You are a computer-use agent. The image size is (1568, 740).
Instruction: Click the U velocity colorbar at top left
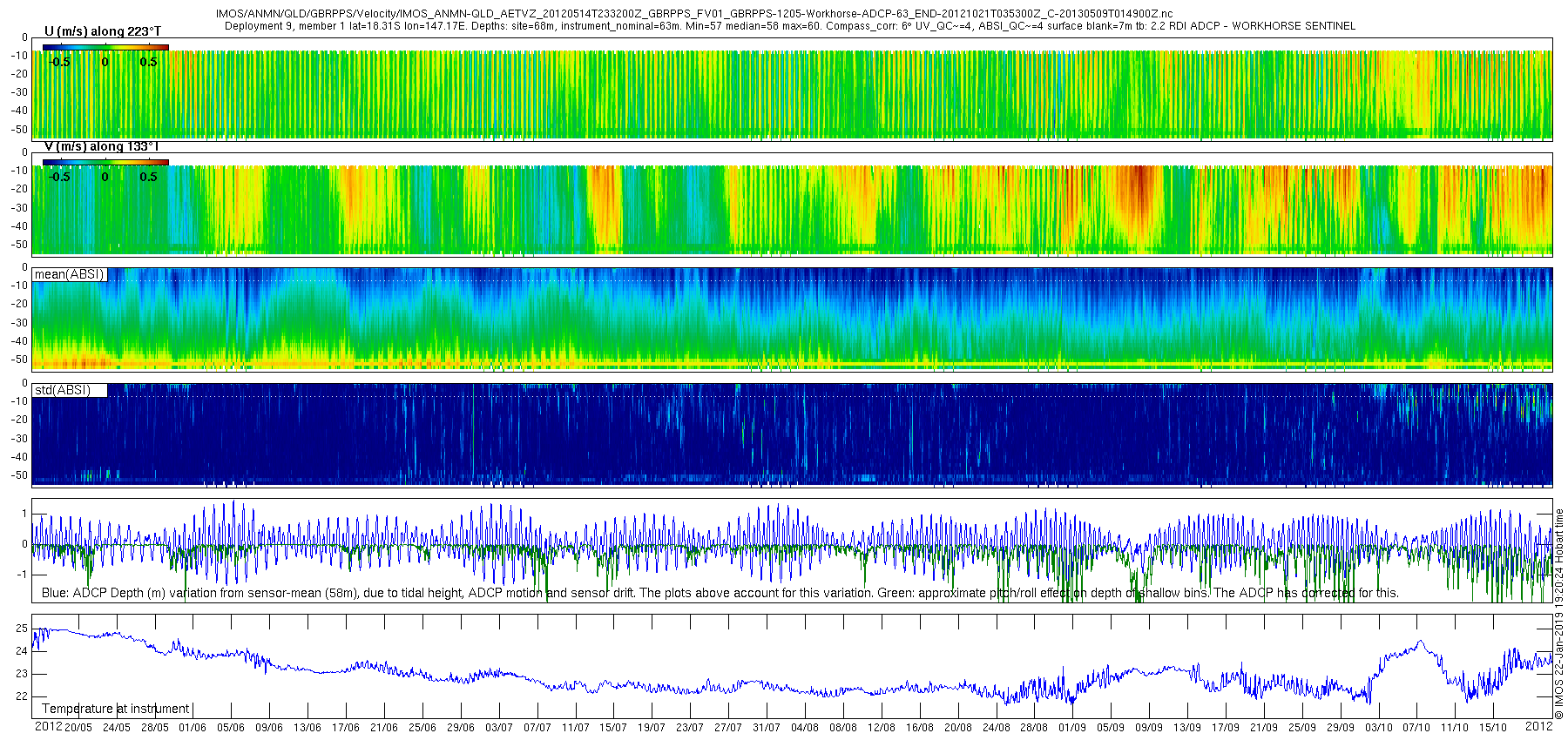tap(105, 47)
